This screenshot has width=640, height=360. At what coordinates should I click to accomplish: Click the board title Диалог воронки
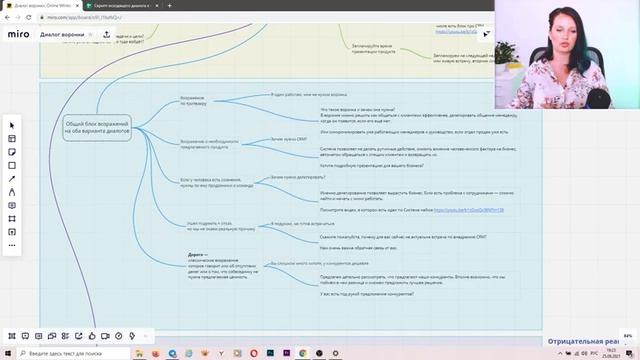62,35
